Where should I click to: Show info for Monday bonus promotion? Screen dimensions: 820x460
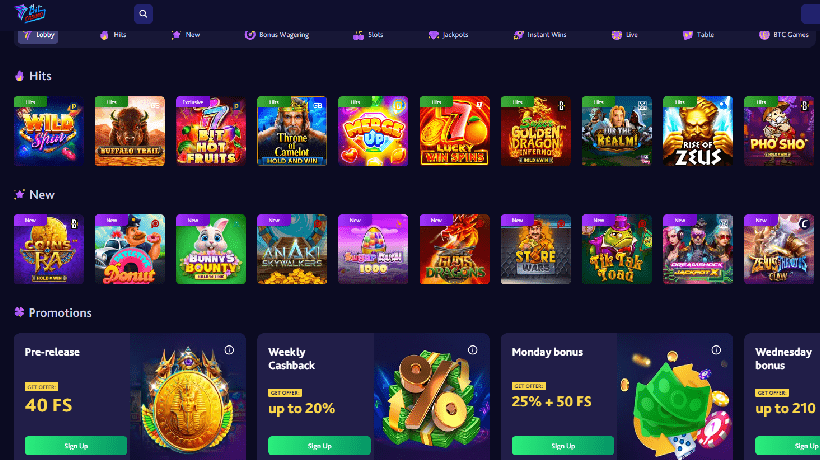click(x=716, y=350)
